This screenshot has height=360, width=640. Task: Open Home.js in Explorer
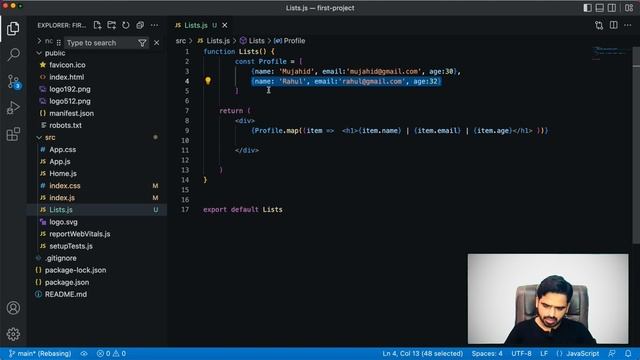click(63, 173)
